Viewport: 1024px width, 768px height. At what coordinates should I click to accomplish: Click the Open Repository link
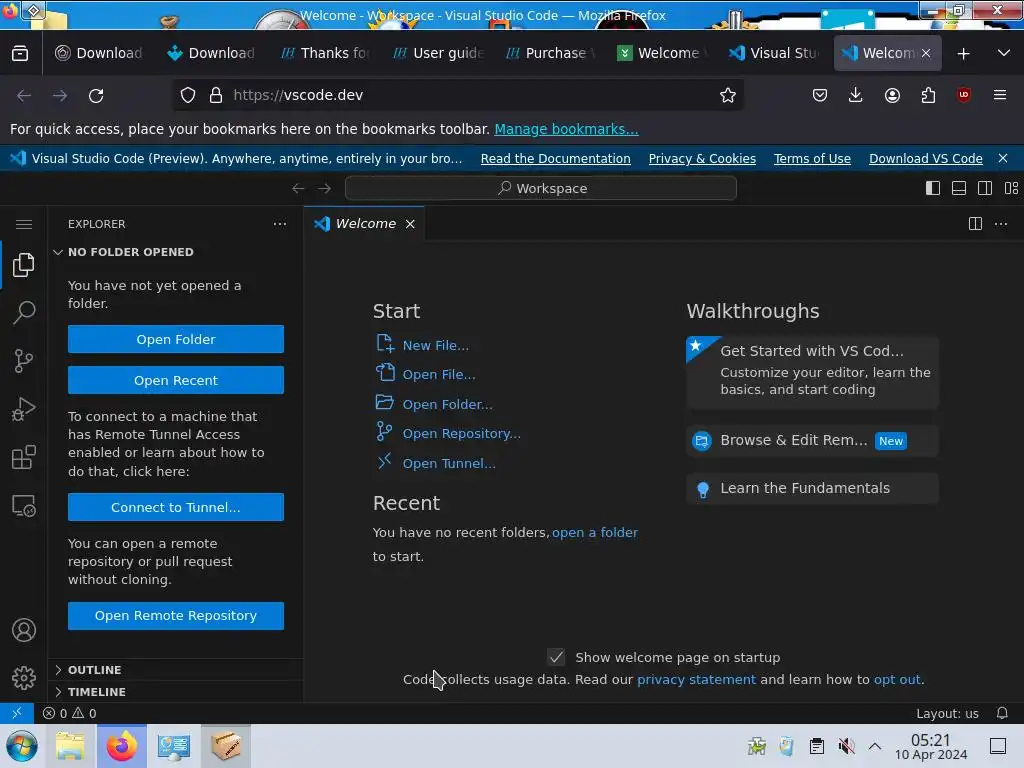click(x=461, y=434)
